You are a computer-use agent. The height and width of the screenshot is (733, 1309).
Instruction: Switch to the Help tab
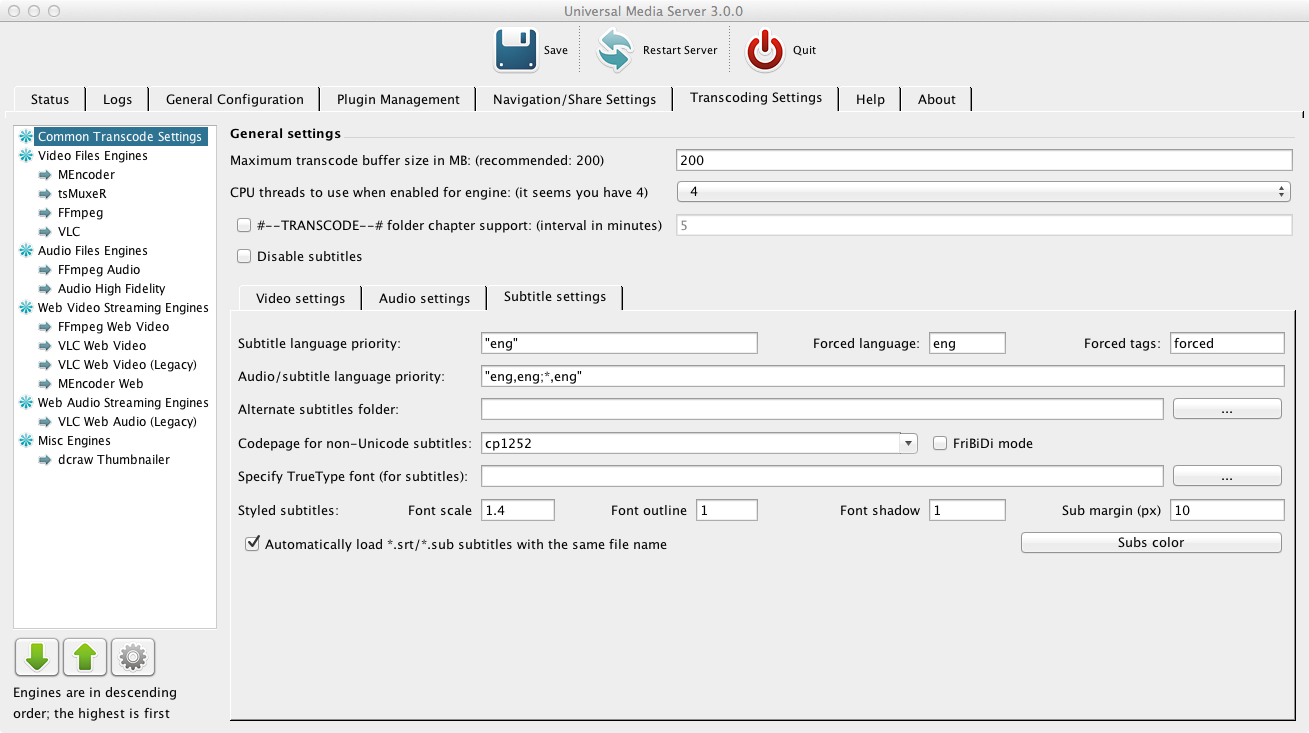870,99
